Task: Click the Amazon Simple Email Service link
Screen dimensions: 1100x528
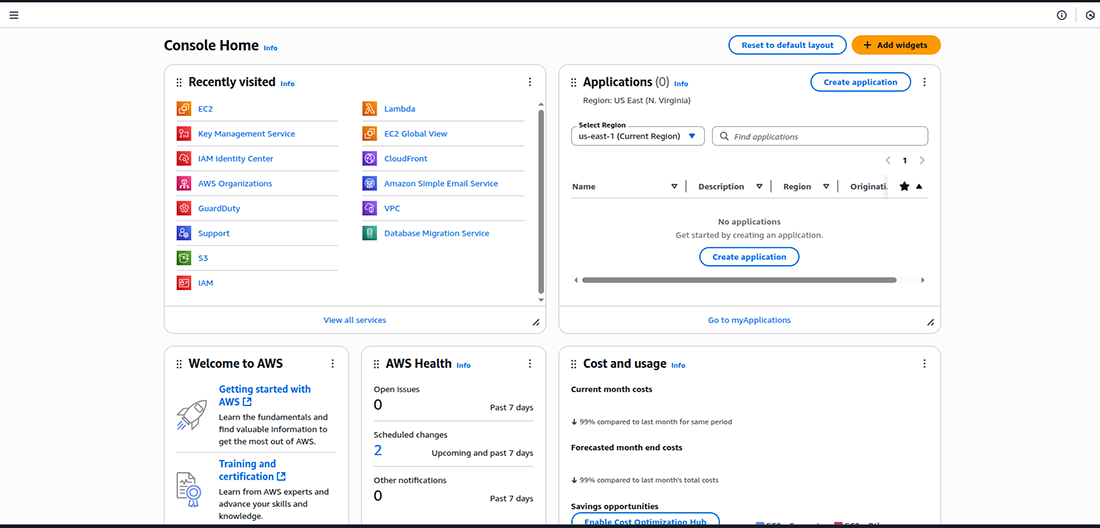Action: [441, 184]
